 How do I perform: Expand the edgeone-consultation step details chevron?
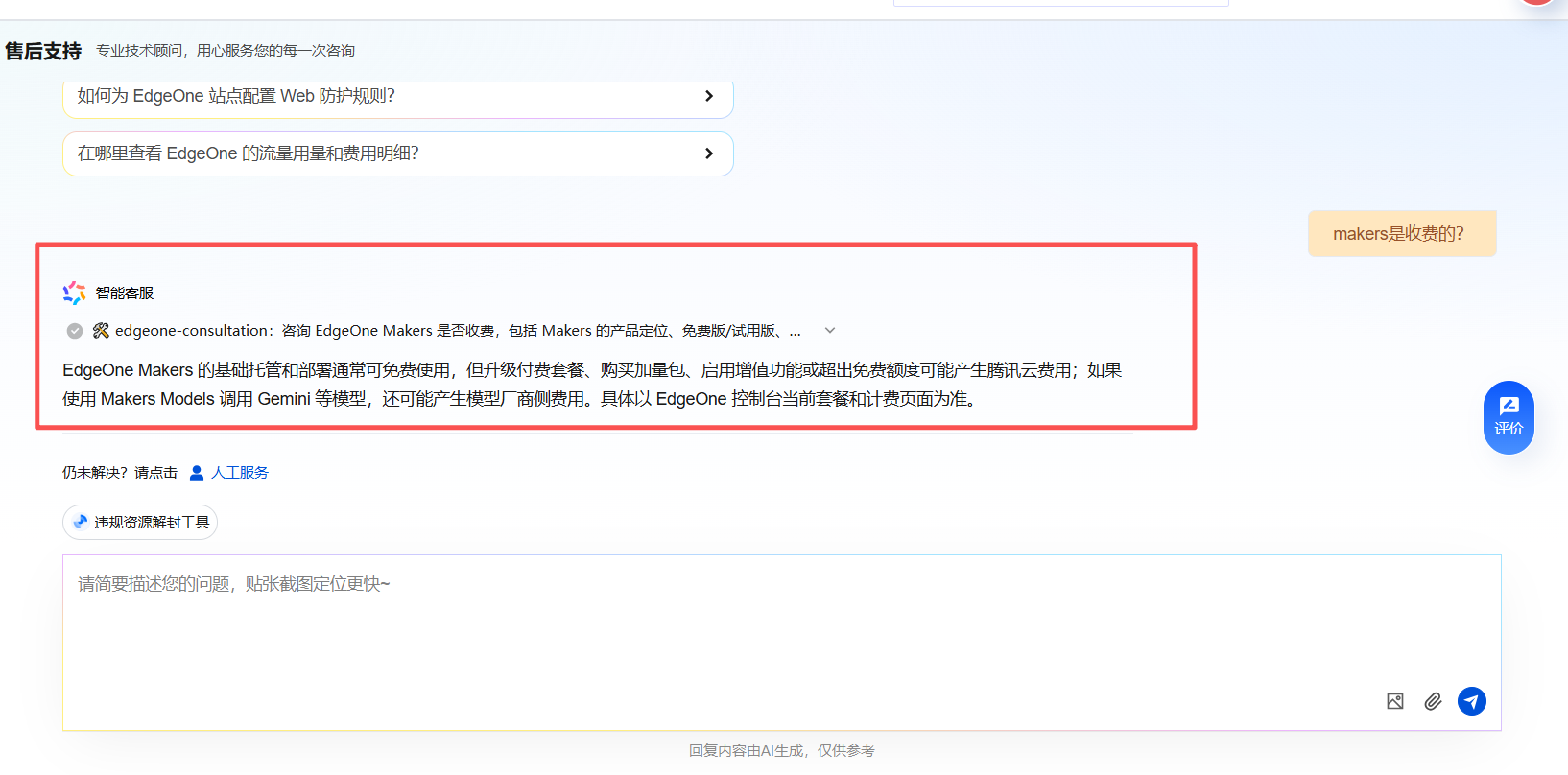[x=830, y=331]
